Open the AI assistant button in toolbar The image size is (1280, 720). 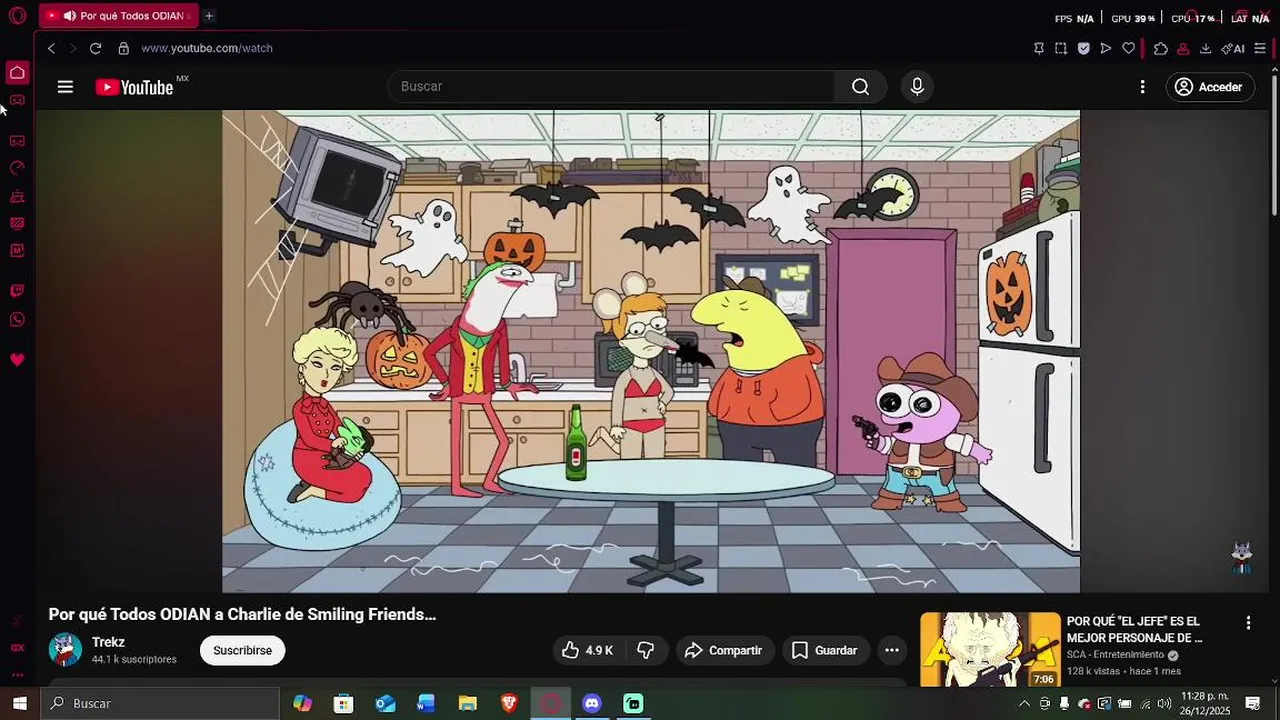pos(1233,48)
